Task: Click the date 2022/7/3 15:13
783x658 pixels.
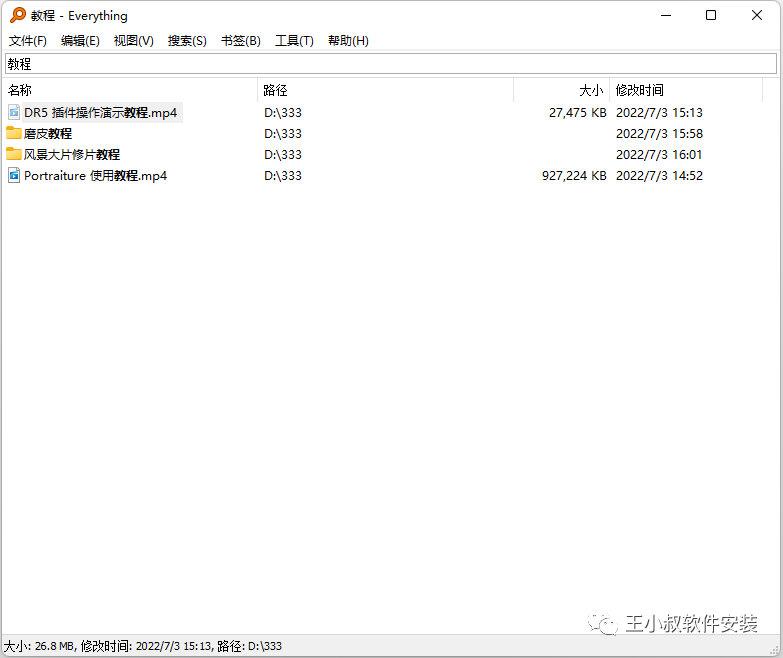Action: [x=659, y=113]
